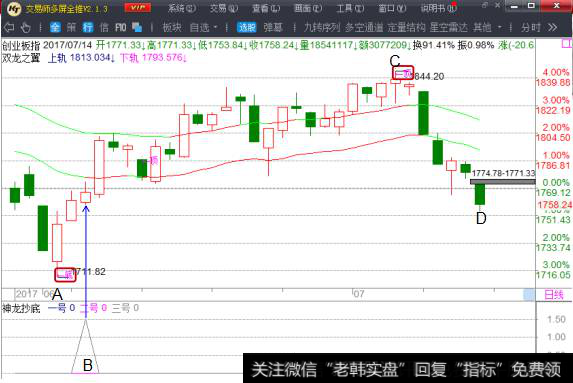The image size is (573, 383).
Task: Click the highlighted 选股 button
Action: (x=247, y=27)
